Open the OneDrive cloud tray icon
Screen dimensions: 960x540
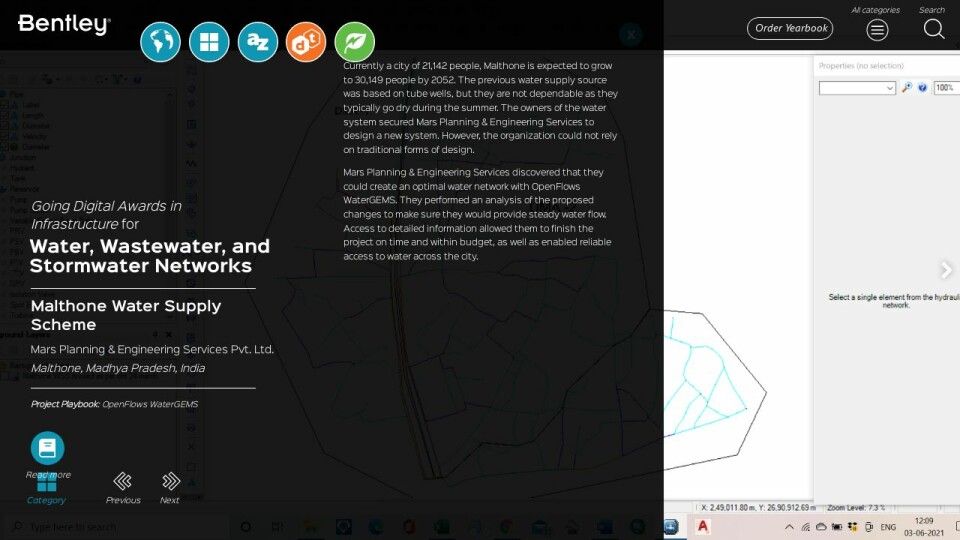821,527
